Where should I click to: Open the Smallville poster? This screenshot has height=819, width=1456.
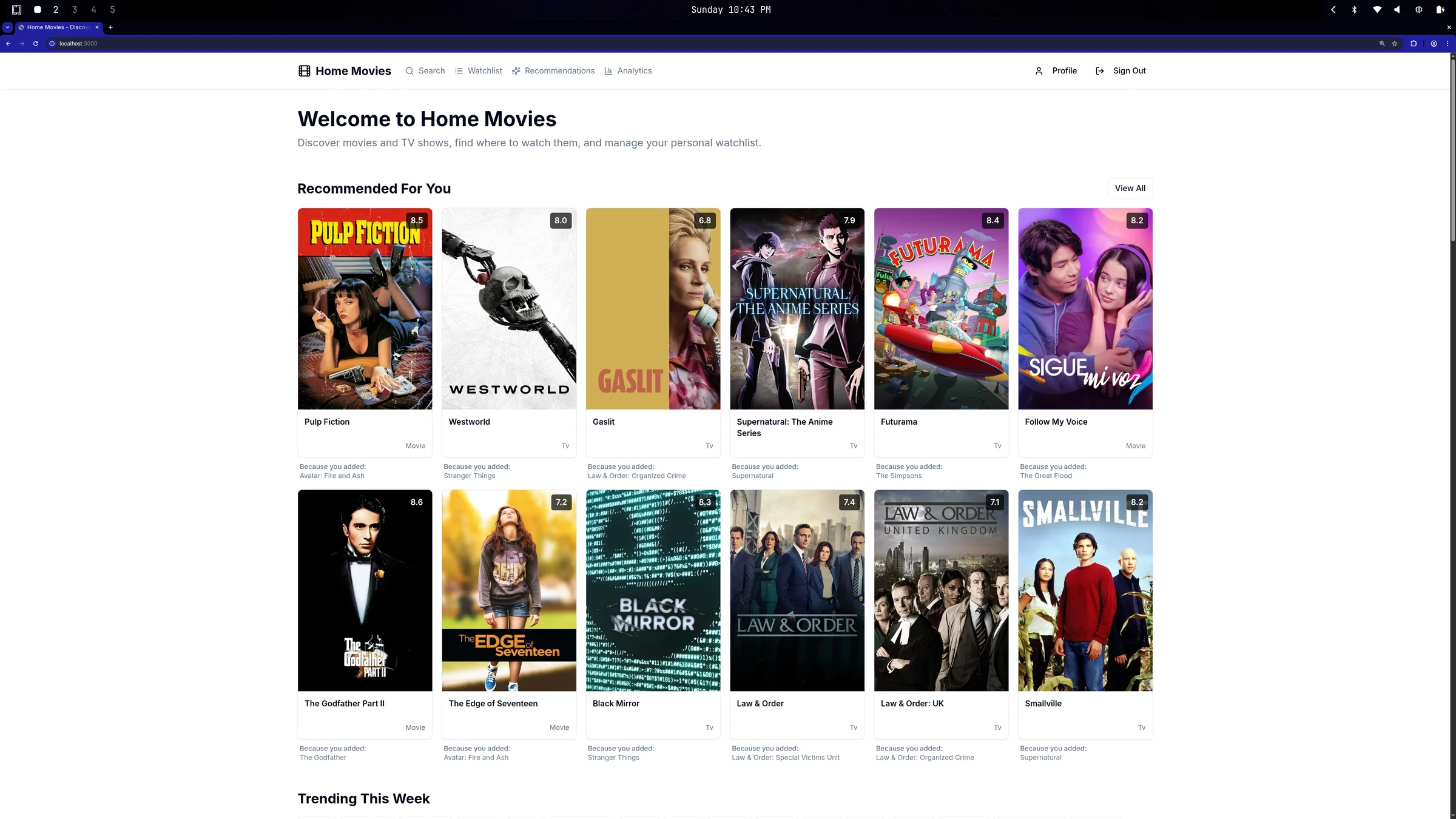coord(1085,590)
